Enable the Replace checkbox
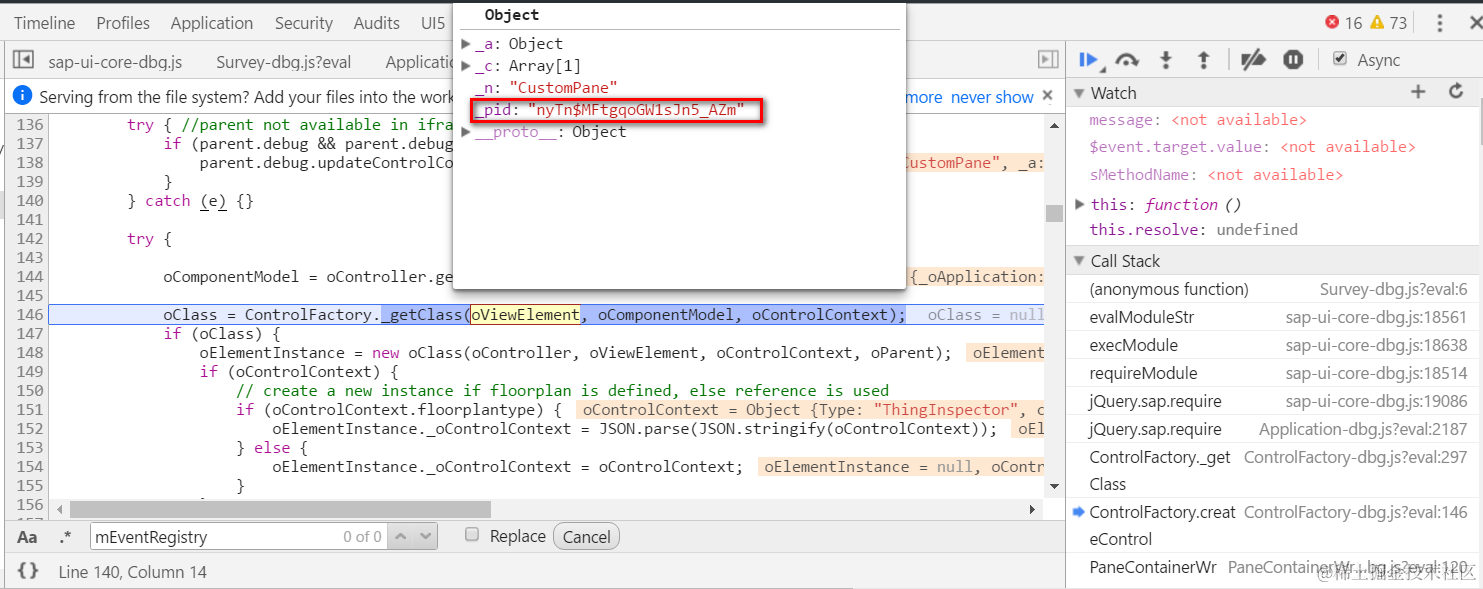Image resolution: width=1483 pixels, height=589 pixels. 472,535
